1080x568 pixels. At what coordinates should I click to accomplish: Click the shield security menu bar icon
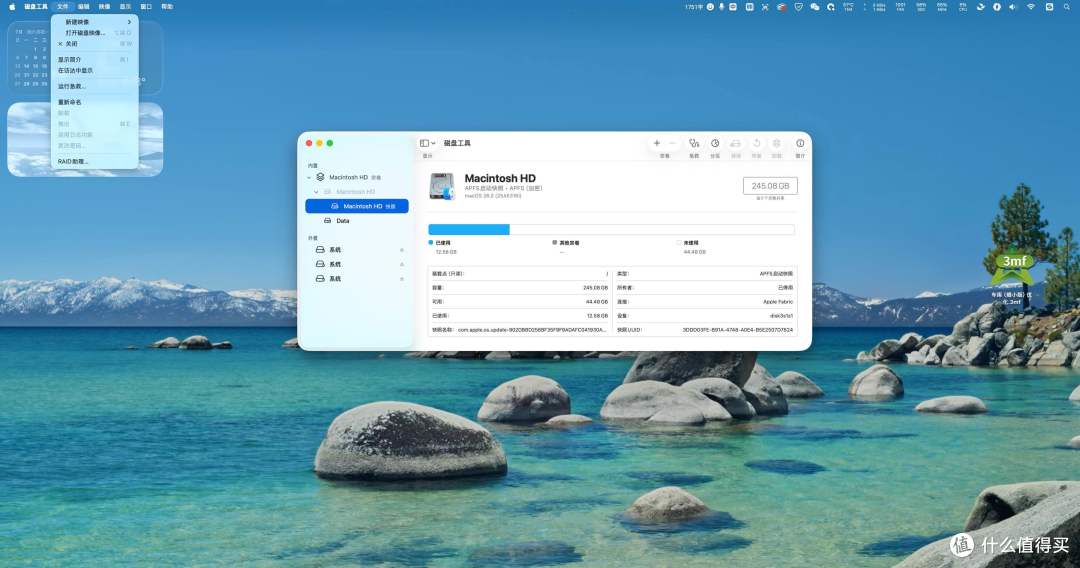point(798,6)
